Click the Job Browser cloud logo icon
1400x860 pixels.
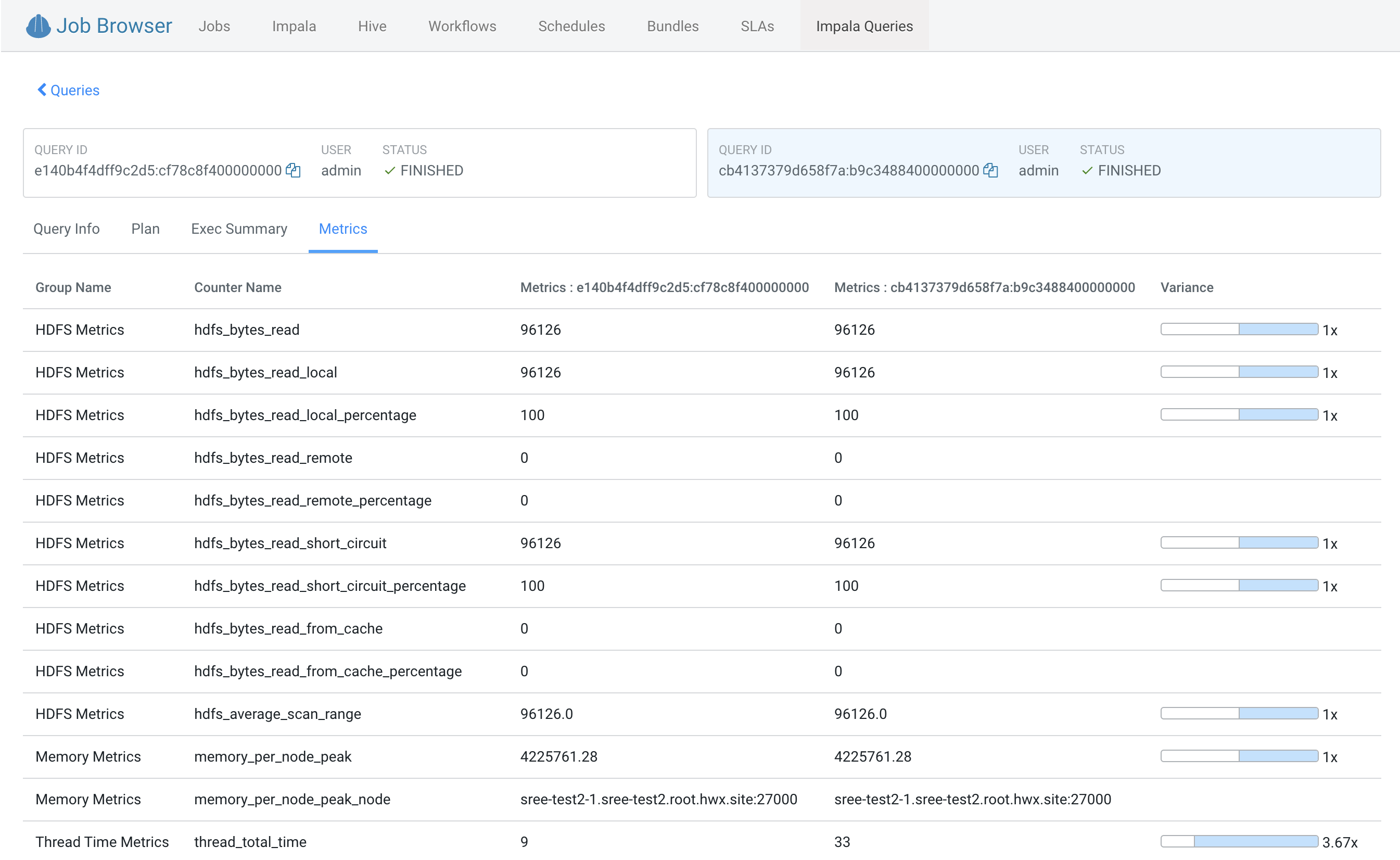(x=37, y=25)
